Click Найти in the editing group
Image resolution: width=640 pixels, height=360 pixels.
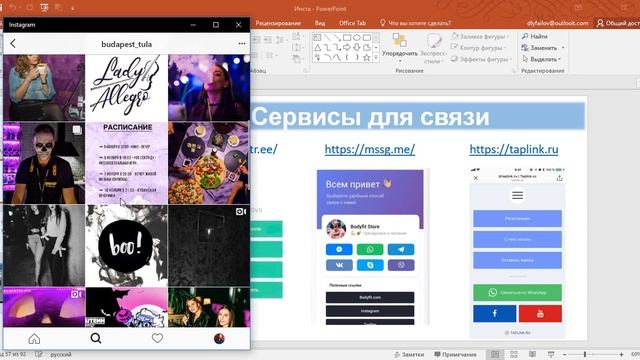(x=535, y=36)
